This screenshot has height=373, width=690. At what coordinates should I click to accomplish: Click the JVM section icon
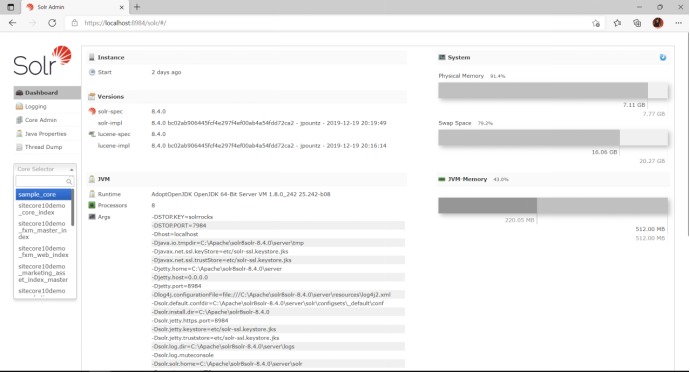pyautogui.click(x=92, y=179)
